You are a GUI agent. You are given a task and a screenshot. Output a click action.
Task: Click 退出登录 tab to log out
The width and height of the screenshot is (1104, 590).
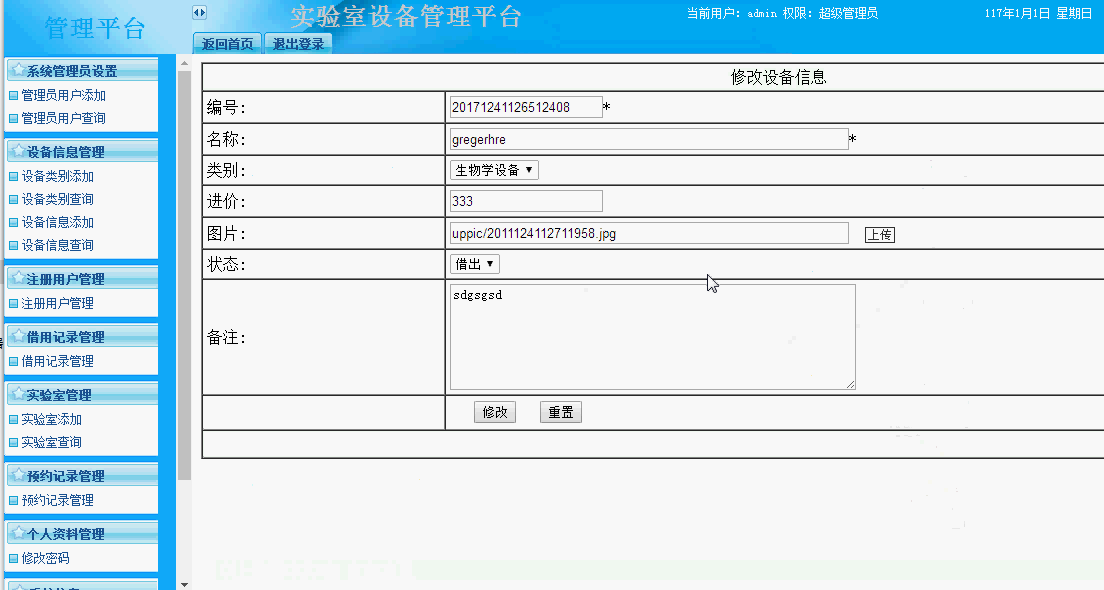(298, 44)
